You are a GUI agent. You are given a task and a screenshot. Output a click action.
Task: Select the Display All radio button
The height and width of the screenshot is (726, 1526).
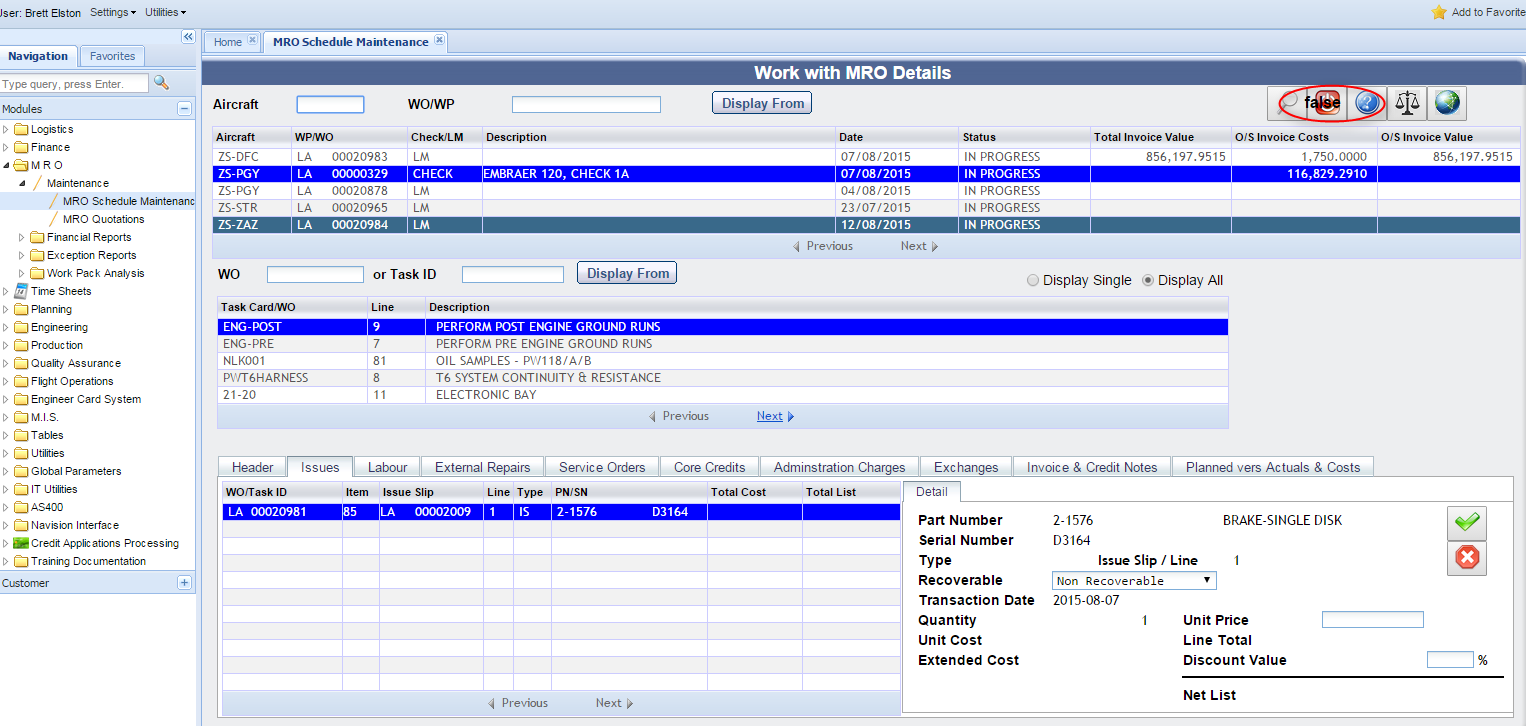tap(1148, 280)
